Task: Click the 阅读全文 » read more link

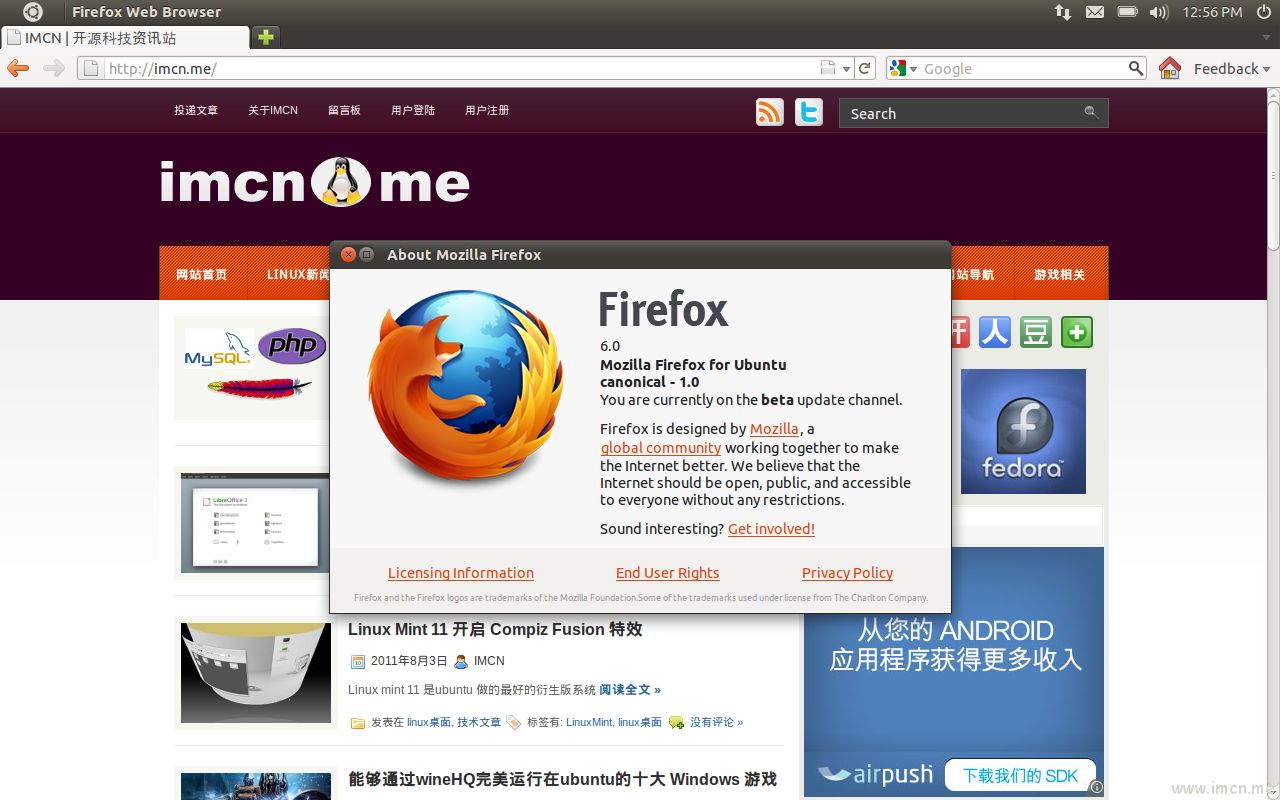Action: pyautogui.click(x=630, y=690)
